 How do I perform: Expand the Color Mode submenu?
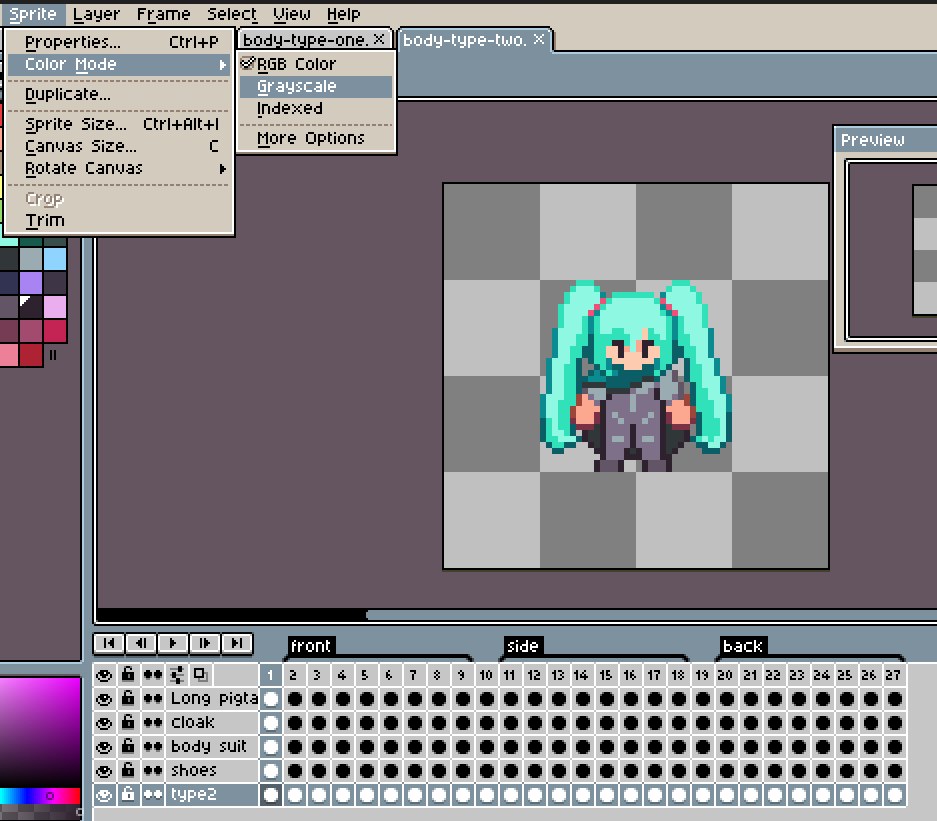119,65
